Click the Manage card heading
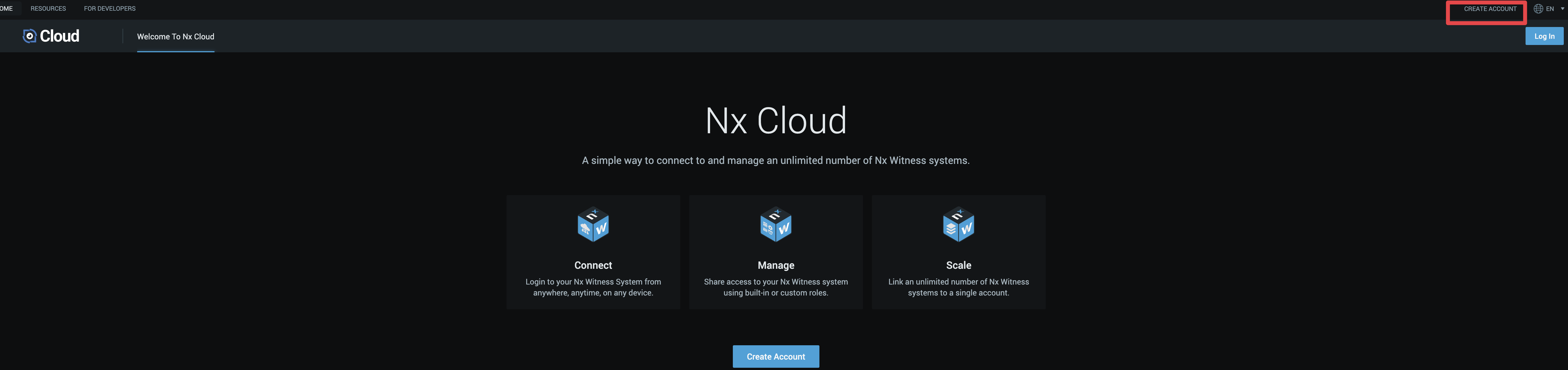Screen dimensions: 1568x370 (x=776, y=265)
